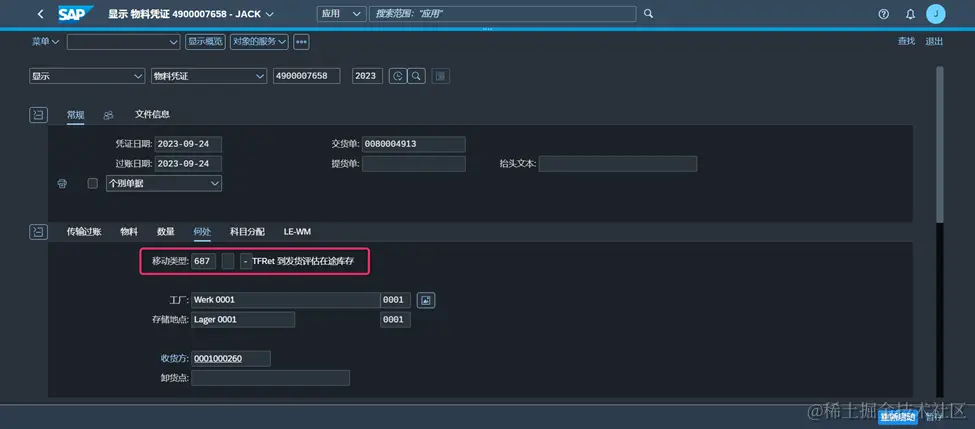Select the Lager 0001 storage location field
This screenshot has height=429, width=975.
pos(243,320)
